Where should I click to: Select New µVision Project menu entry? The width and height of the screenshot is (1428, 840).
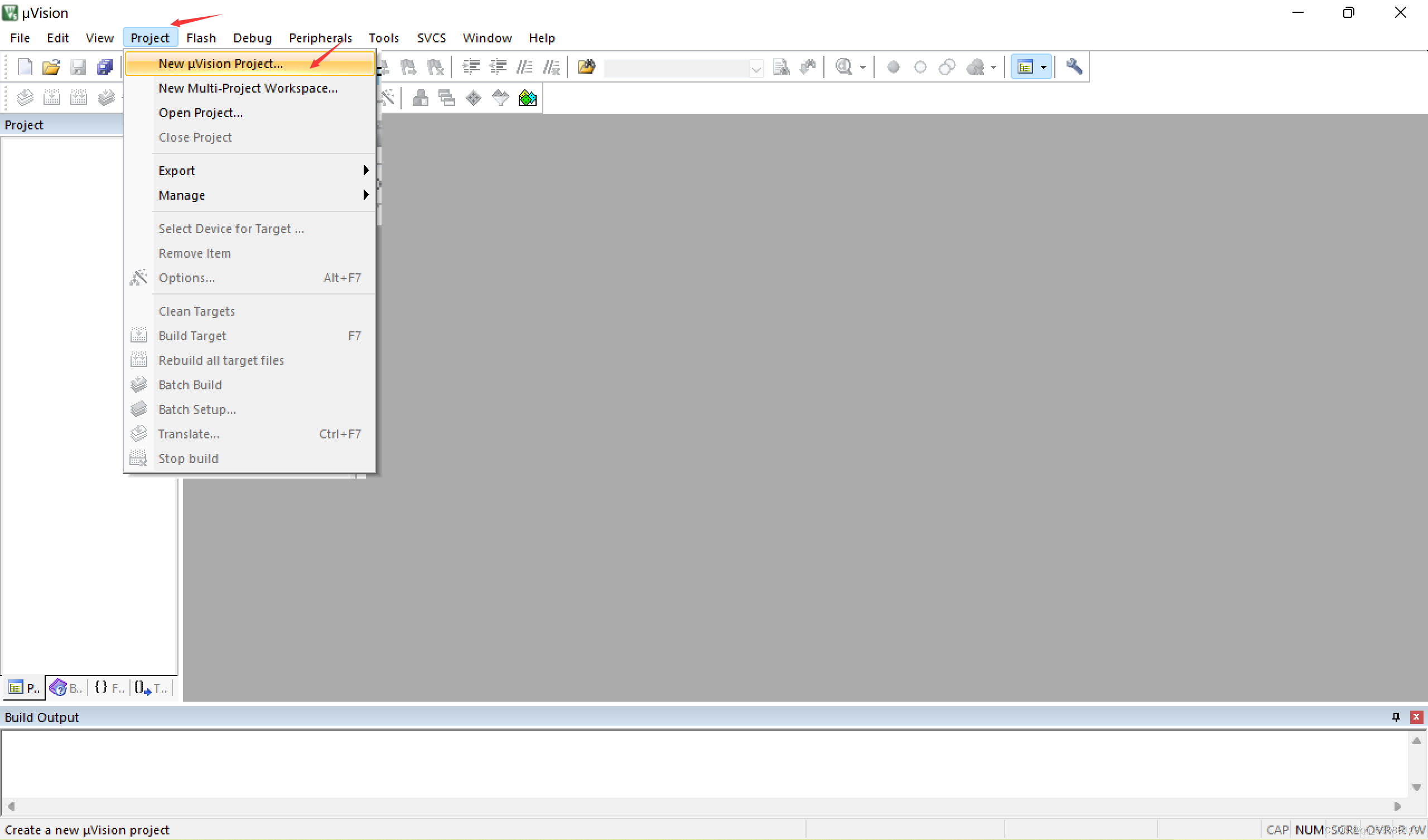tap(220, 64)
